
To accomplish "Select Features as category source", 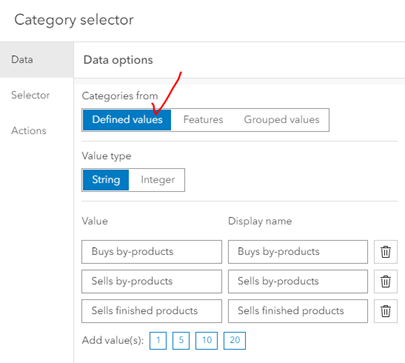I will pyautogui.click(x=203, y=120).
